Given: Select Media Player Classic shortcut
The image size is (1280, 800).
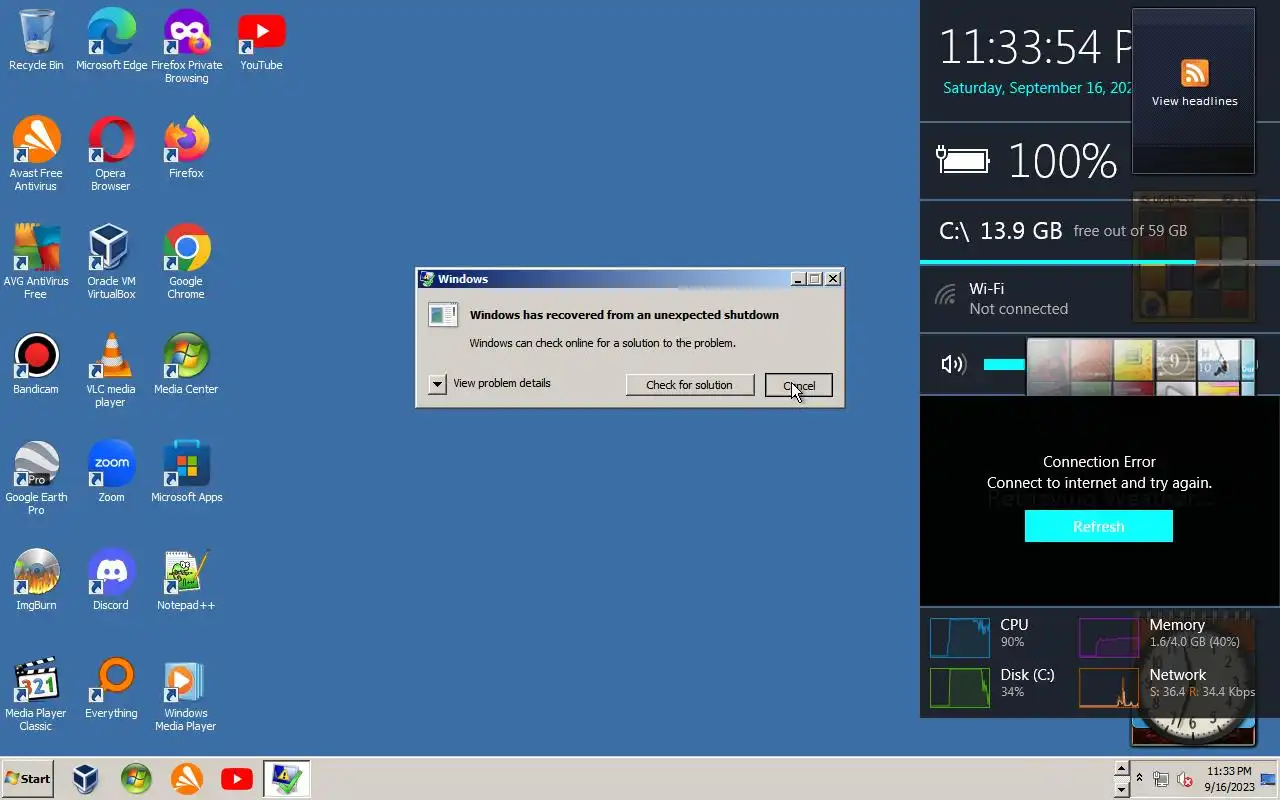Looking at the screenshot, I should [36, 694].
